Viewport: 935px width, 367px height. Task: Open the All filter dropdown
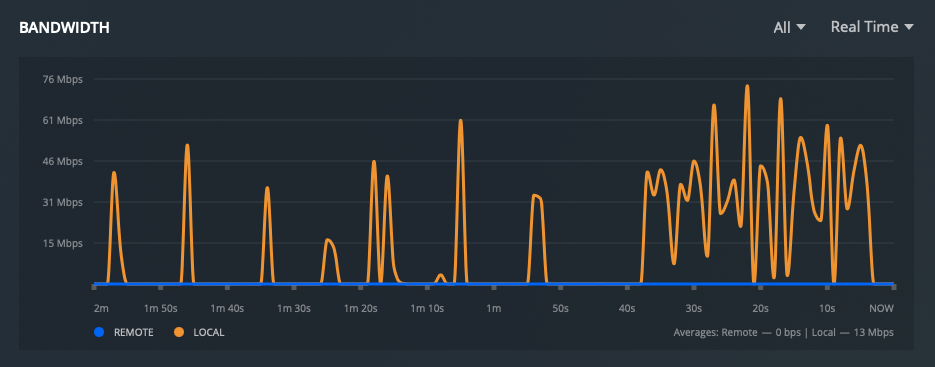click(790, 27)
